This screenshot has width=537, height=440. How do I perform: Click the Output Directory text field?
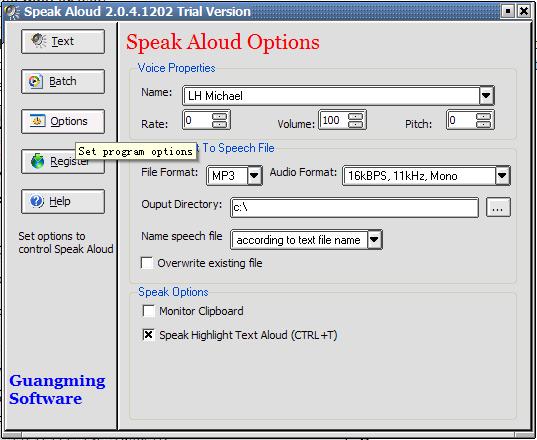[x=354, y=208]
